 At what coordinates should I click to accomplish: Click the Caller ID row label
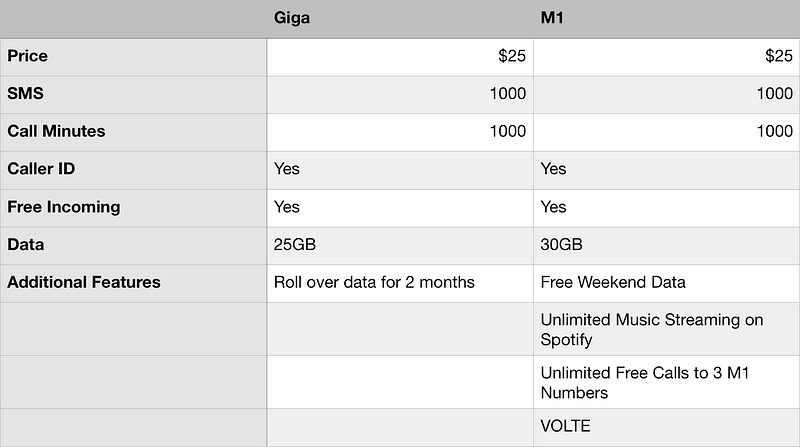coord(133,169)
